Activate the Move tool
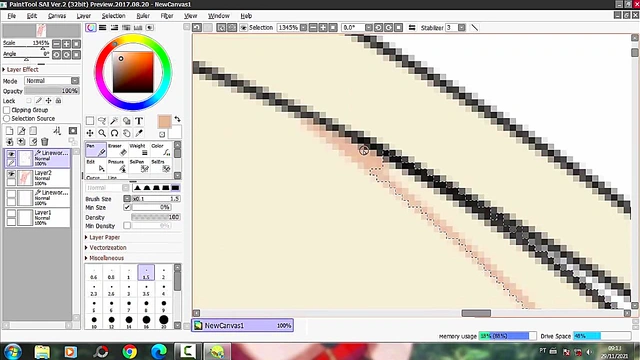640x360 pixels. (x=90, y=133)
